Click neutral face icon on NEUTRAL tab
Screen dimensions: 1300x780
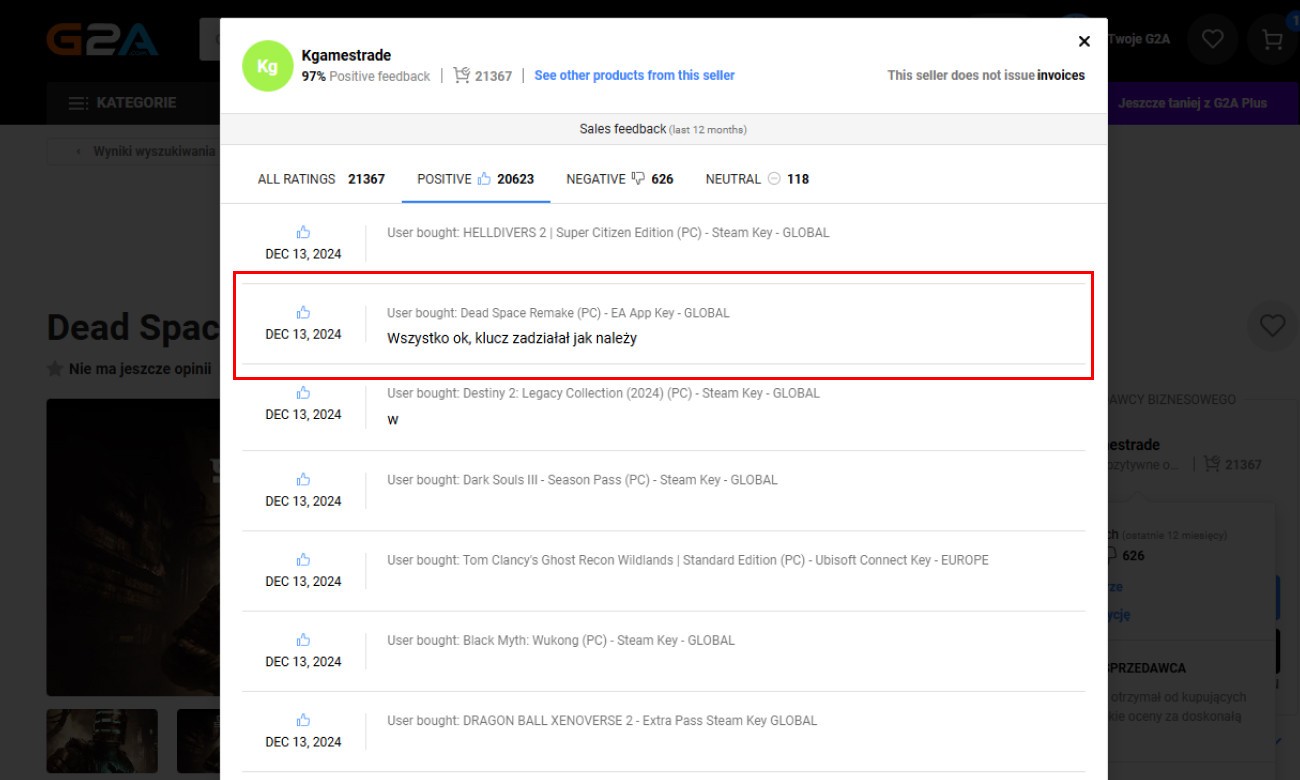pyautogui.click(x=774, y=179)
